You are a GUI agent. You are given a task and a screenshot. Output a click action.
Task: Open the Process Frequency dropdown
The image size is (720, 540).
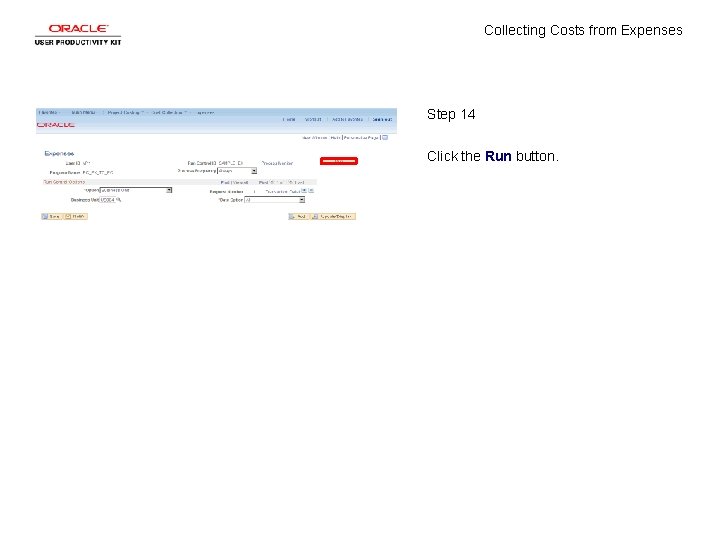tap(237, 171)
